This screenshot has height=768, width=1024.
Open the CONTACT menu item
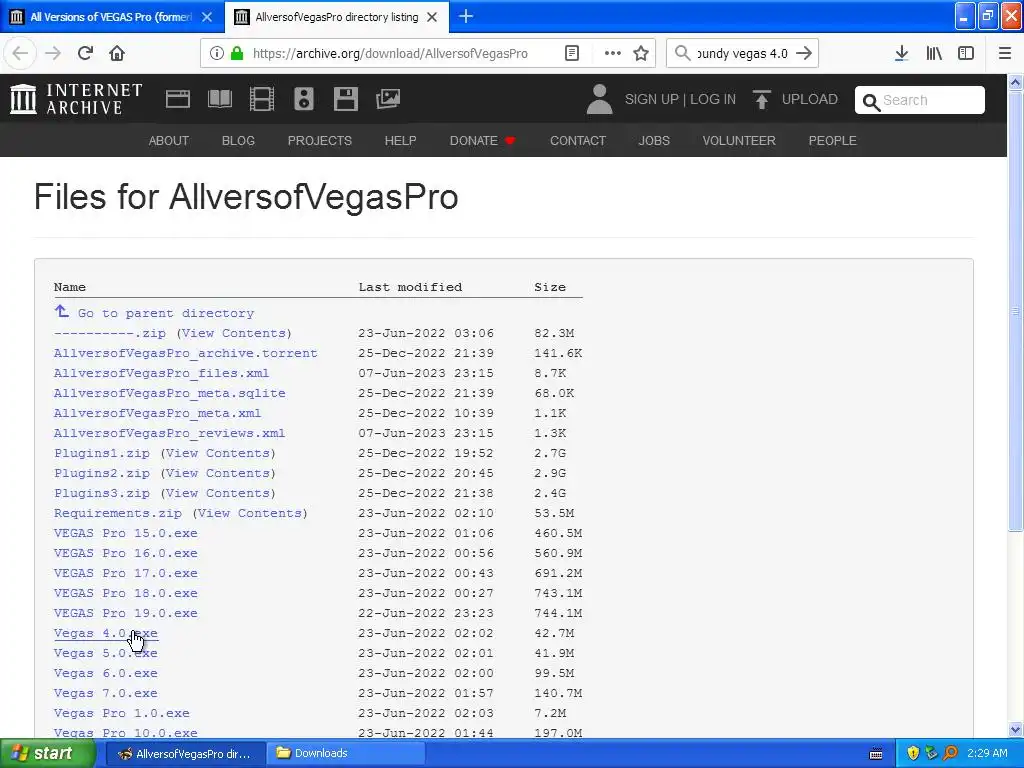tap(578, 140)
